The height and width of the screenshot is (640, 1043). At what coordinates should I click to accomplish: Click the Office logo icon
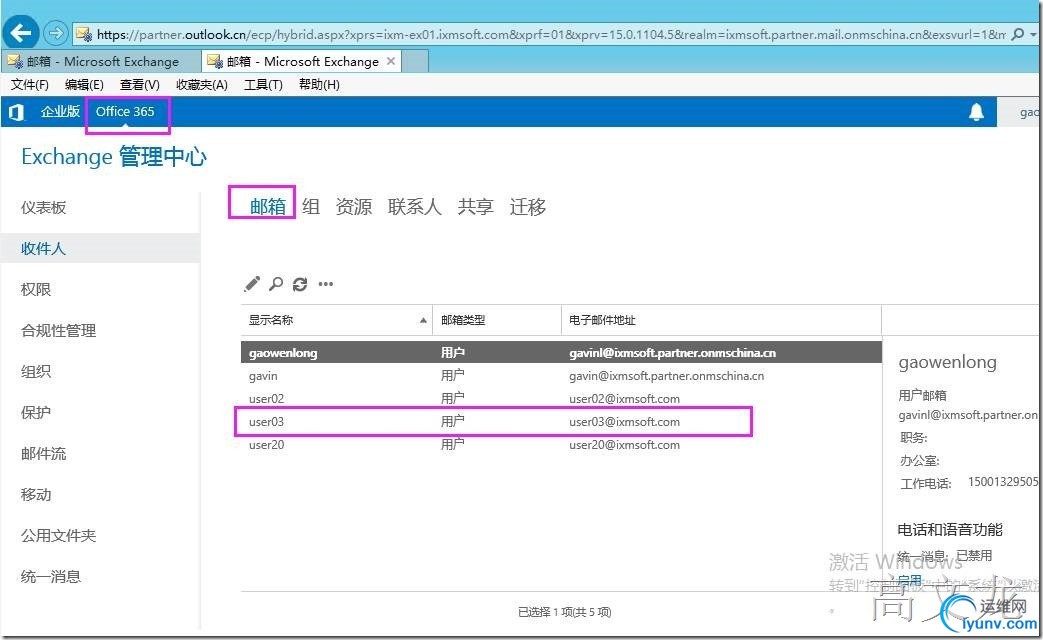(x=17, y=112)
